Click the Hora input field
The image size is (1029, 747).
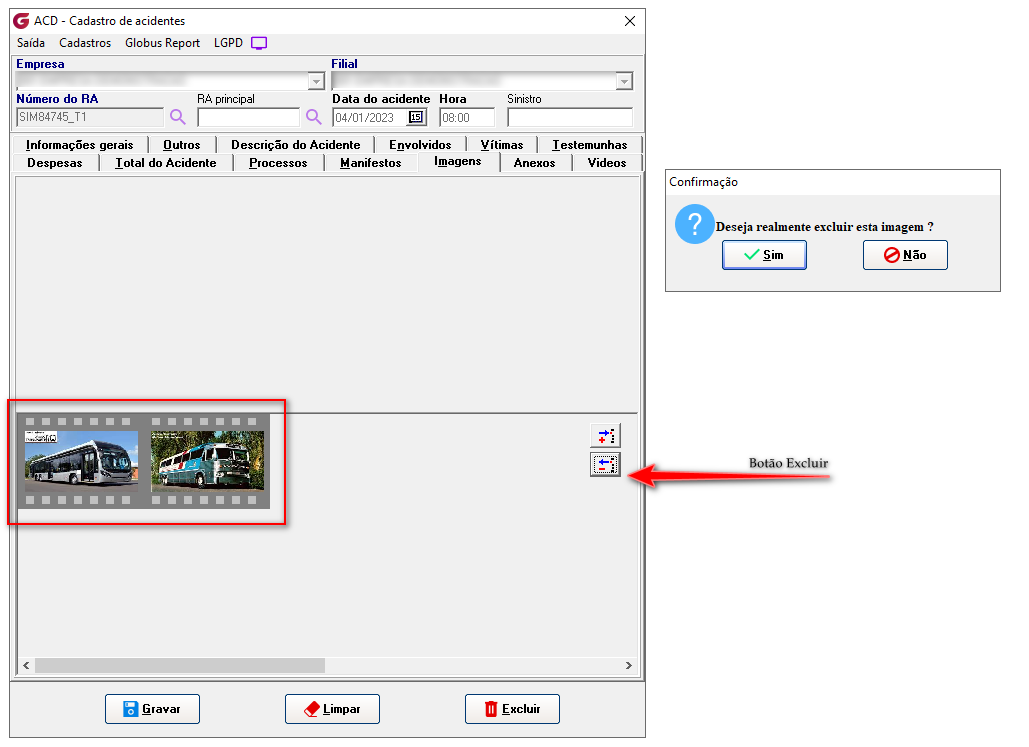(x=467, y=117)
